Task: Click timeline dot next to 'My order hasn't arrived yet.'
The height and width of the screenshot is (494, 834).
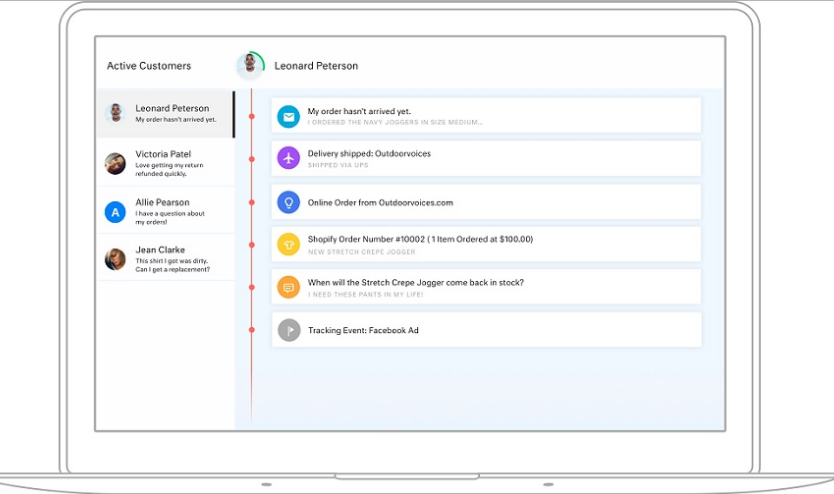Action: click(x=252, y=116)
